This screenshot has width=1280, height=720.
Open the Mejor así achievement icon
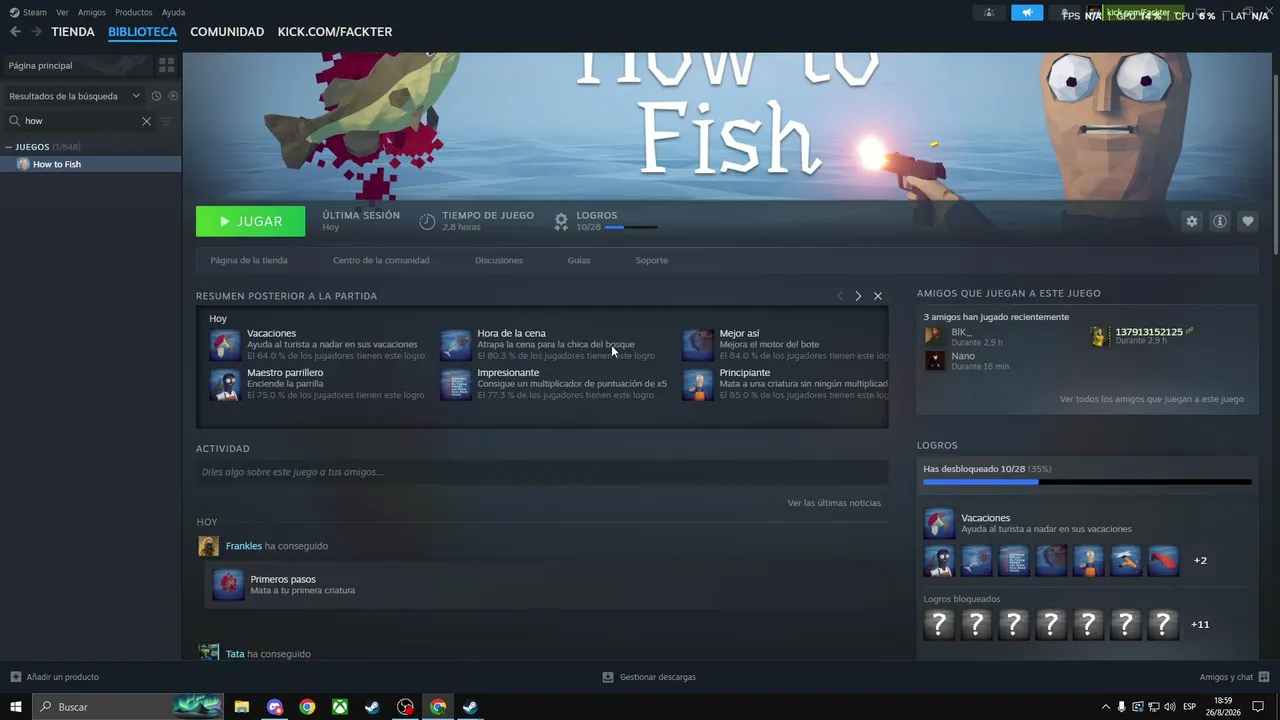coord(698,345)
